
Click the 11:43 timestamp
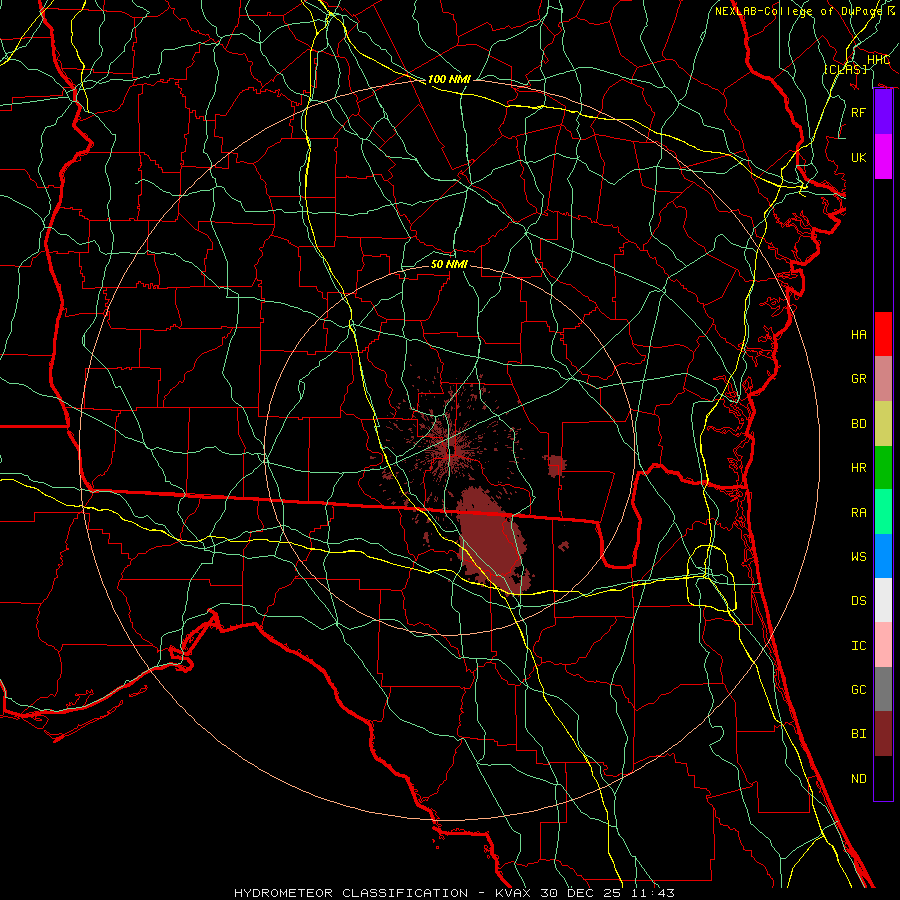[653, 893]
